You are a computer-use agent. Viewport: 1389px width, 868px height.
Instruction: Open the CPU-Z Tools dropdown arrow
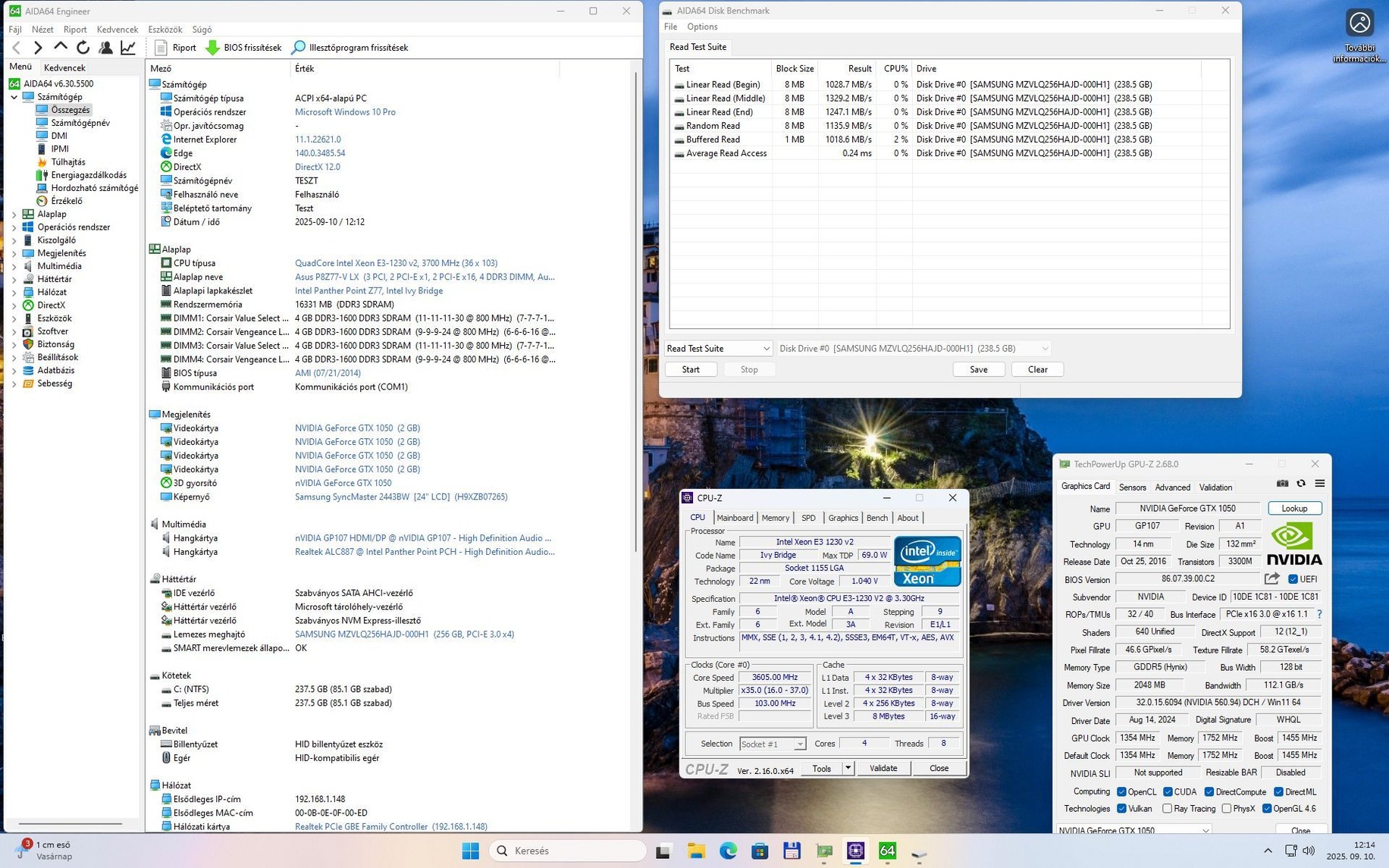[x=848, y=769]
